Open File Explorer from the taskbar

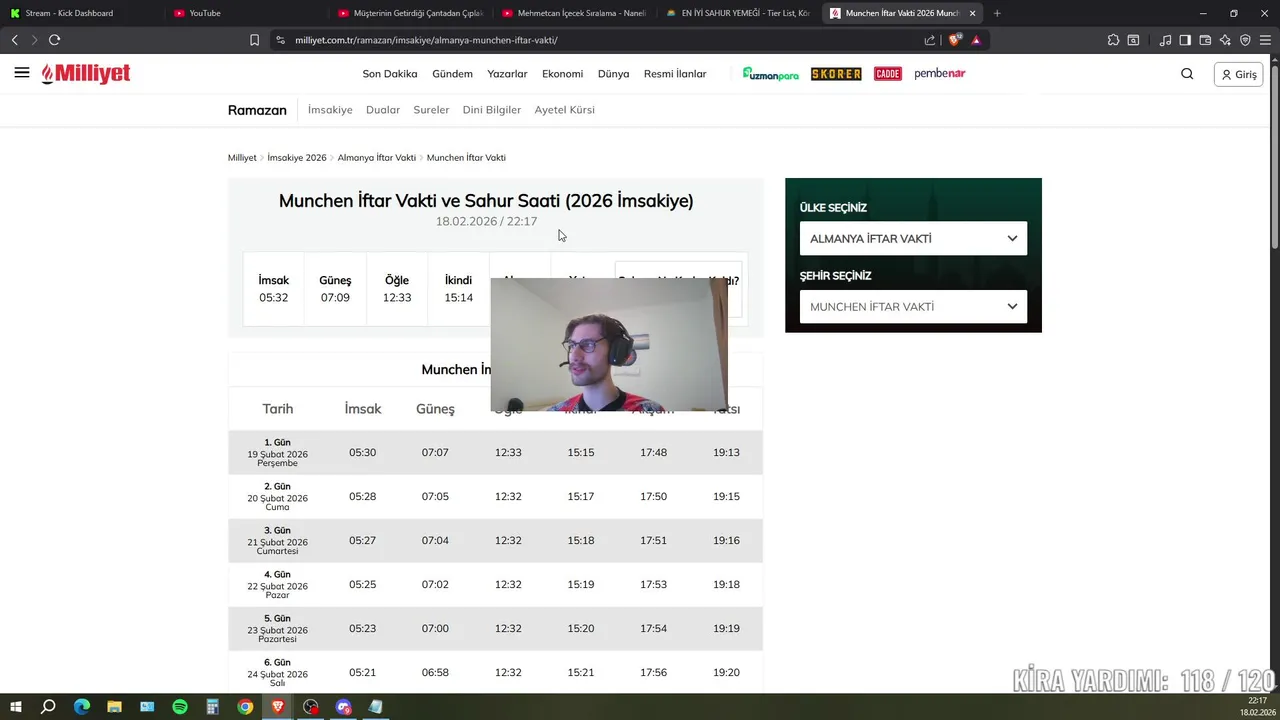click(115, 707)
